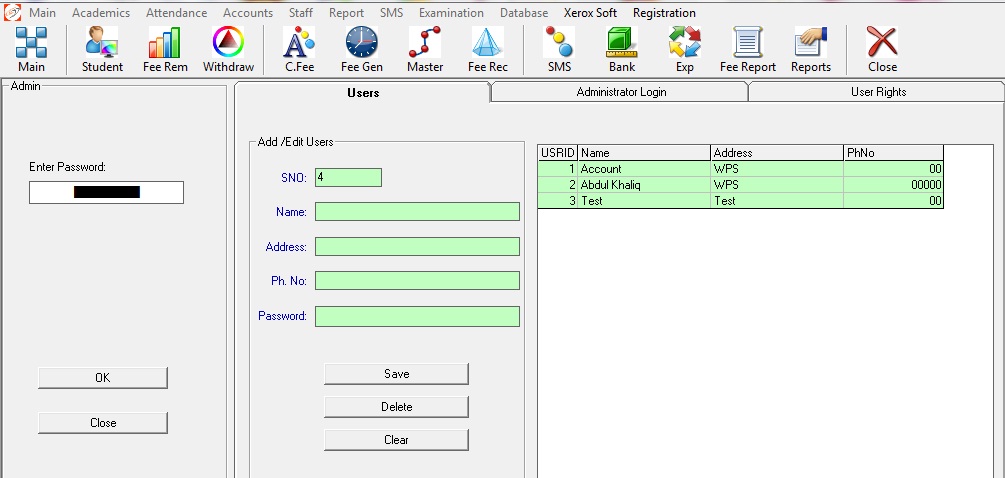
Task: Click phone cell showing 00000
Action: click(893, 185)
